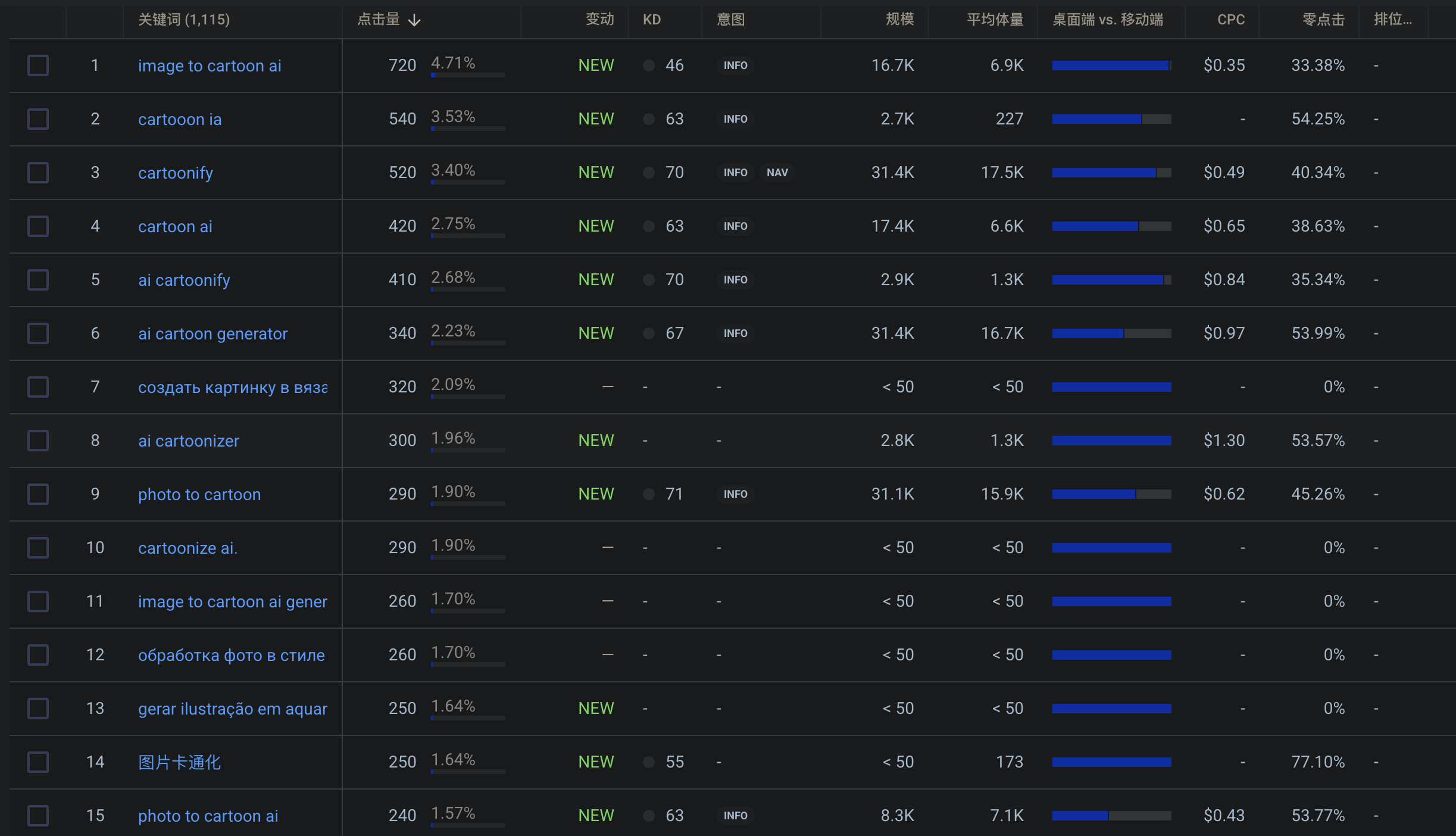The height and width of the screenshot is (836, 1456).
Task: Click KD difficulty dot for image to cartoon ai
Action: (649, 65)
